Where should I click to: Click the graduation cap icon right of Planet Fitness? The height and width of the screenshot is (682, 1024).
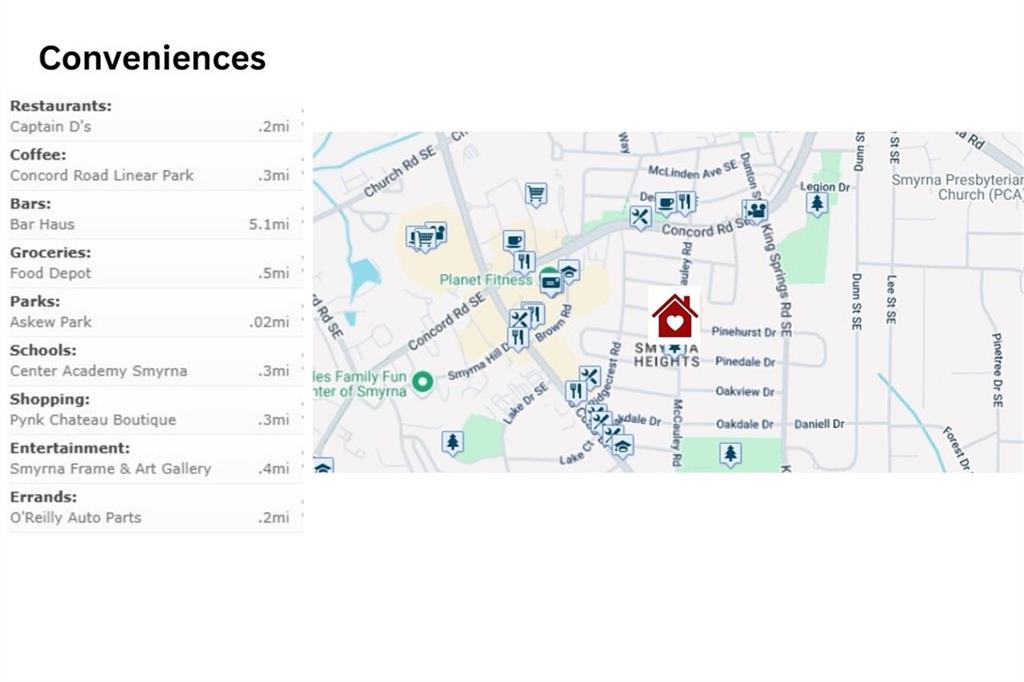pos(569,272)
